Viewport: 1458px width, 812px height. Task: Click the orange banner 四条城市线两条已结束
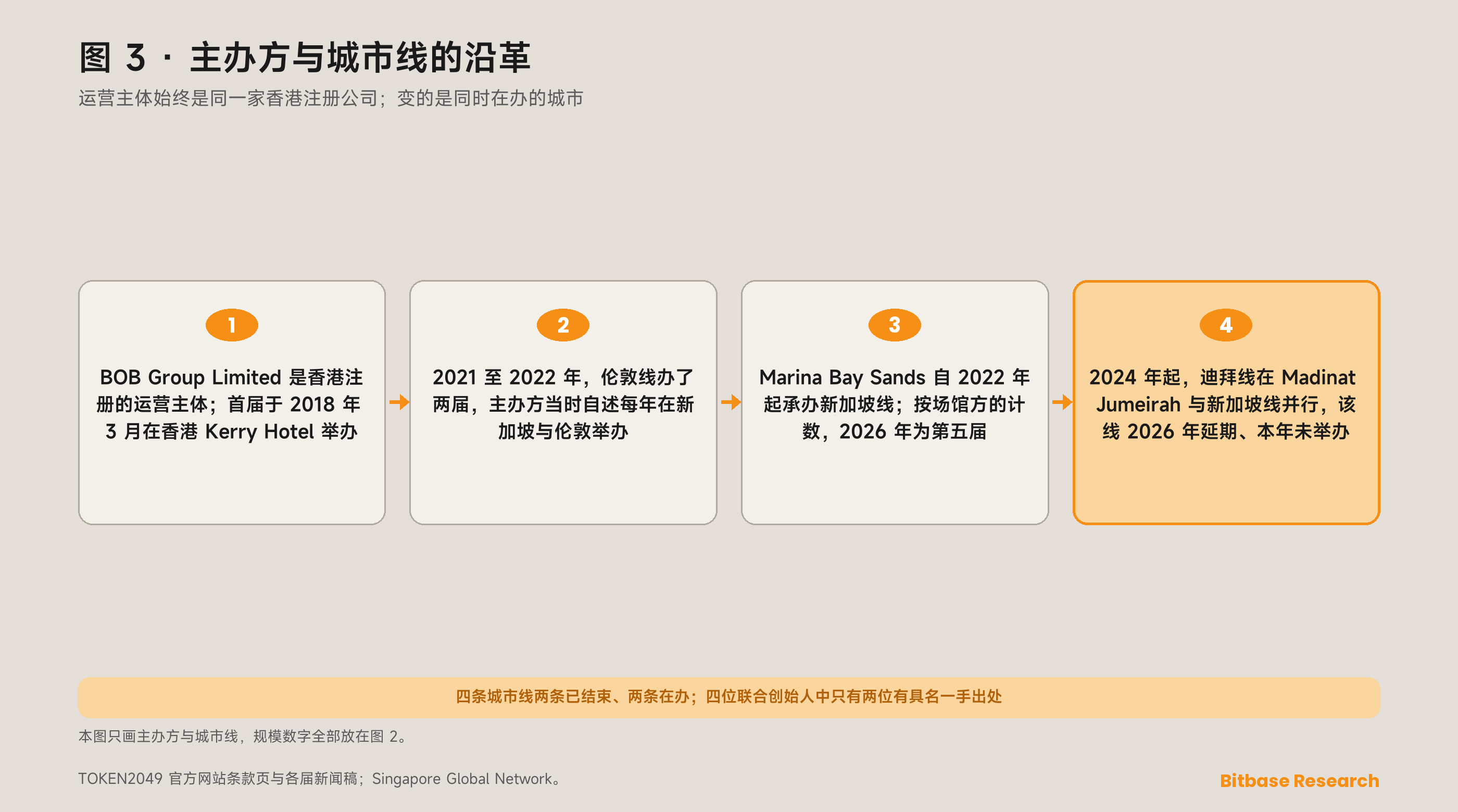click(729, 697)
